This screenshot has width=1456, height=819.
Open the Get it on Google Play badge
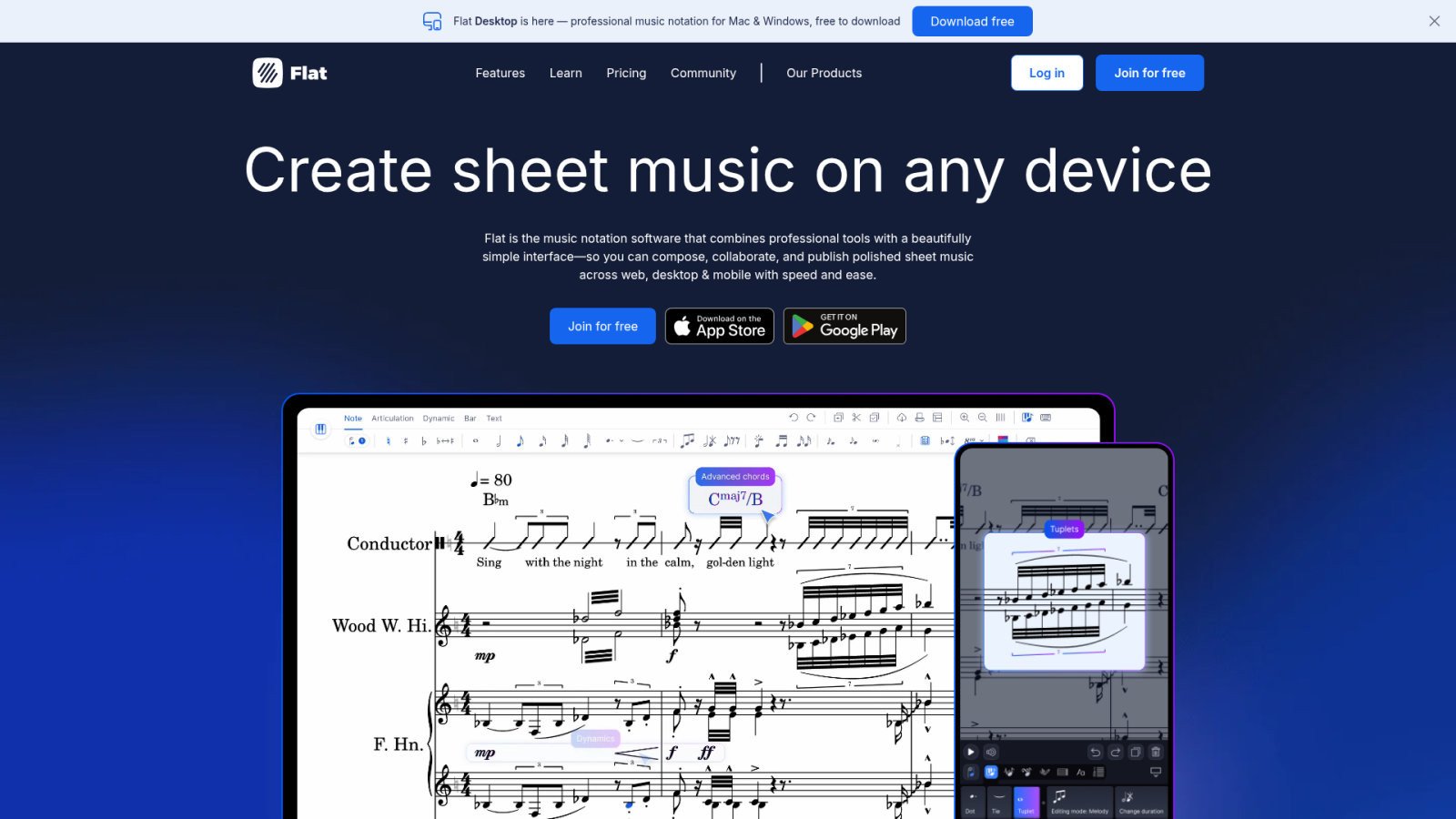tap(844, 326)
